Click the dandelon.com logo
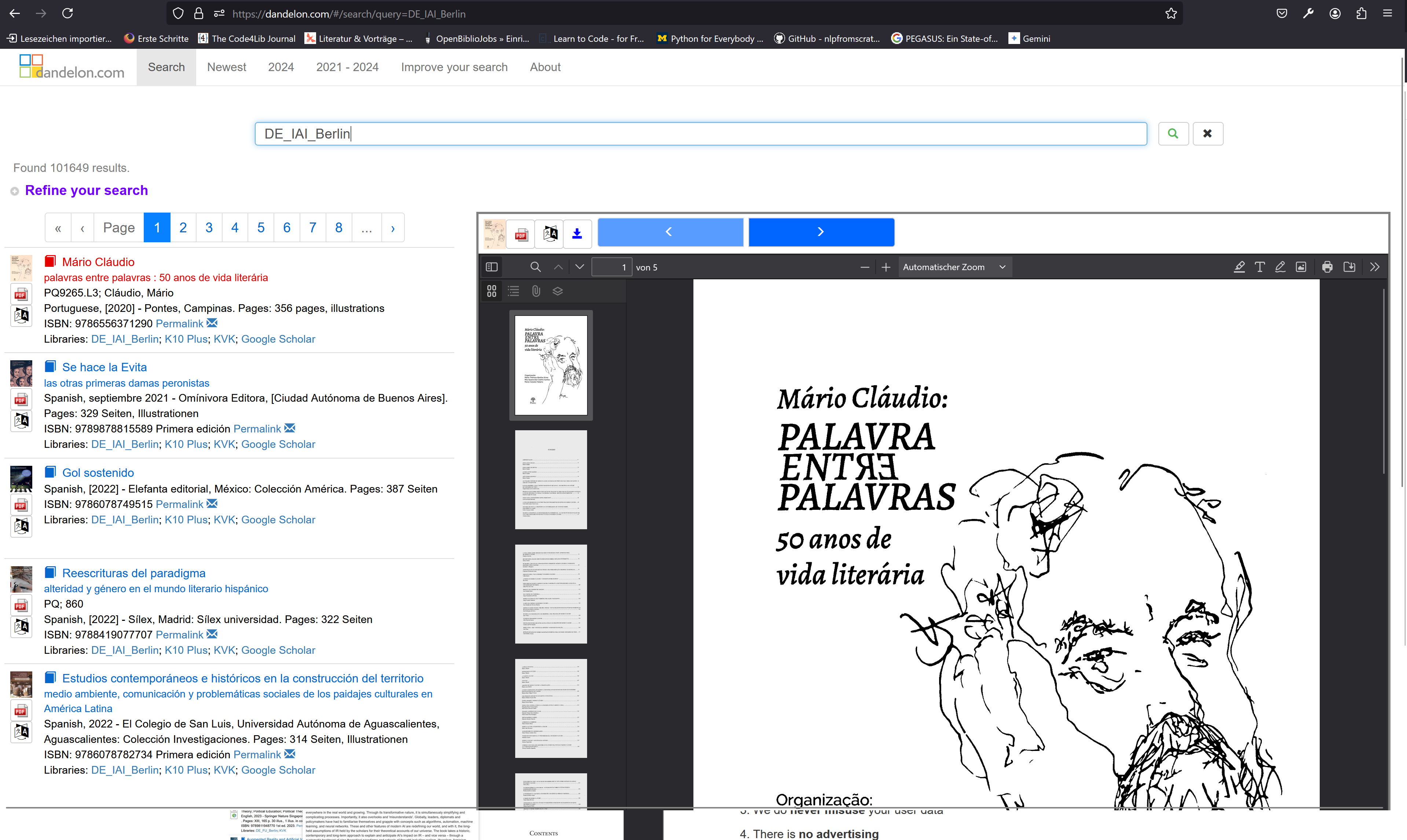 [x=72, y=67]
